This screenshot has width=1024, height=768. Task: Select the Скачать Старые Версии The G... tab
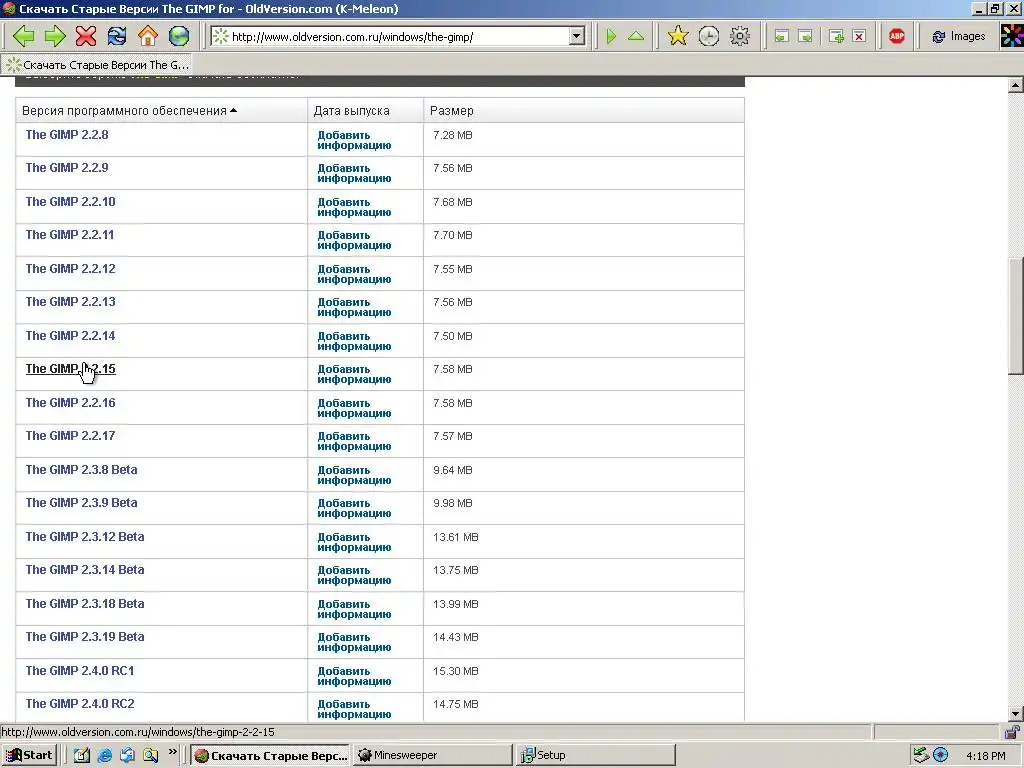[x=97, y=65]
